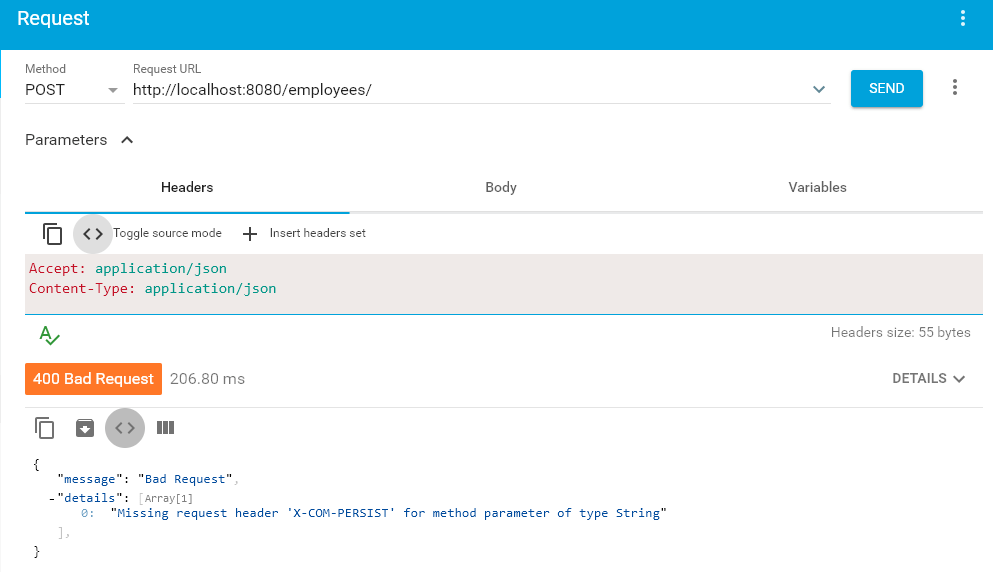Open the options menu next to SEND
The height and width of the screenshot is (572, 993).
tap(954, 87)
